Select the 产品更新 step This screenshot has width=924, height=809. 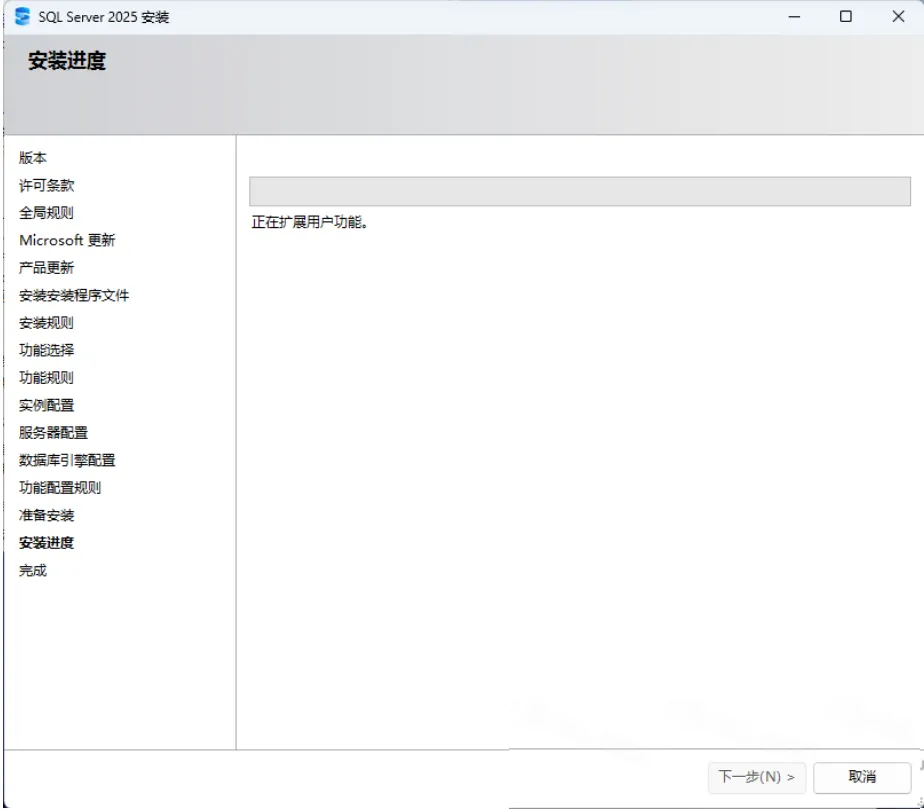coord(46,268)
